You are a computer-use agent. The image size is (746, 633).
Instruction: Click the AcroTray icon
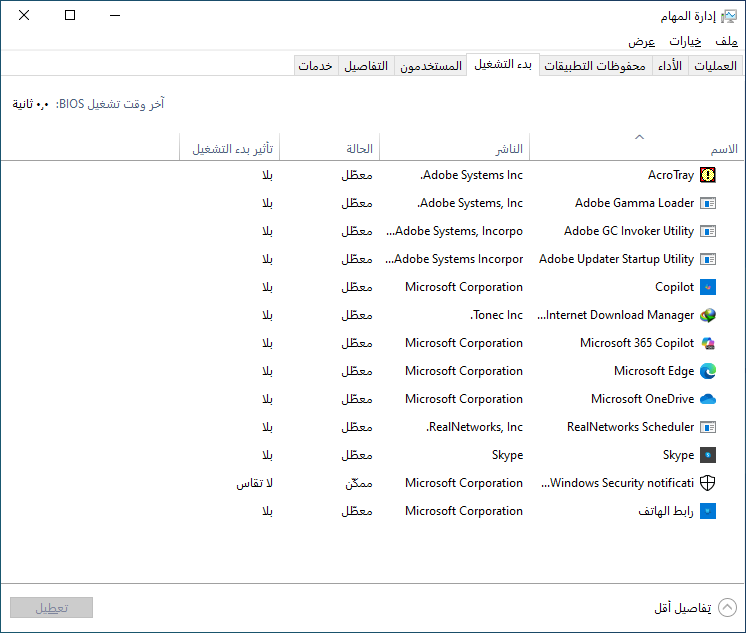pos(708,175)
